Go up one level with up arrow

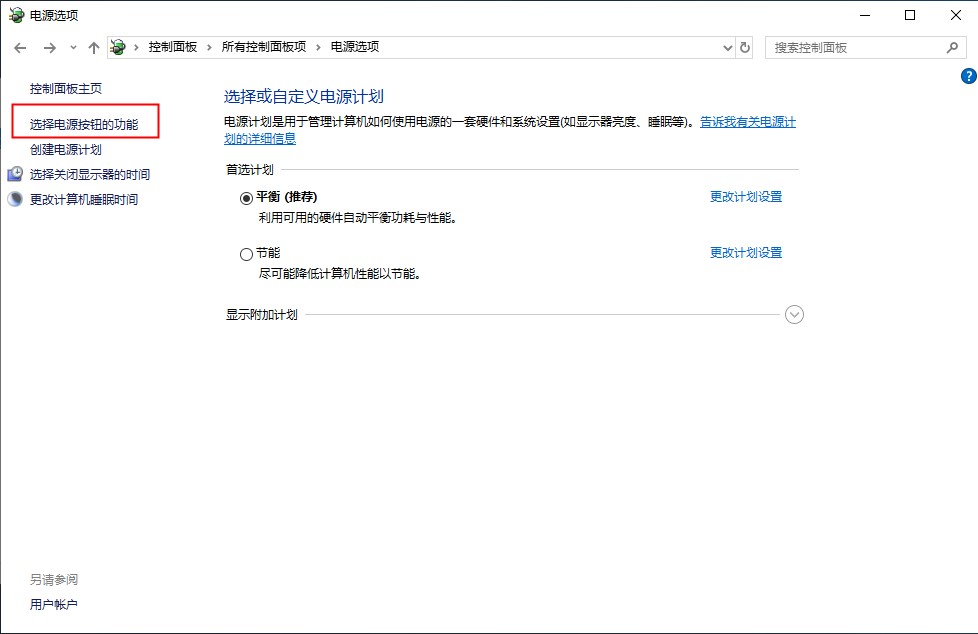[x=94, y=48]
